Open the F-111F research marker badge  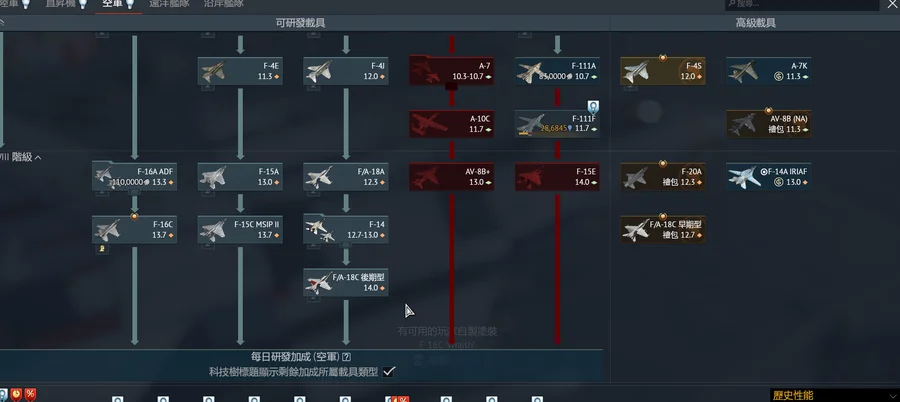[x=593, y=107]
